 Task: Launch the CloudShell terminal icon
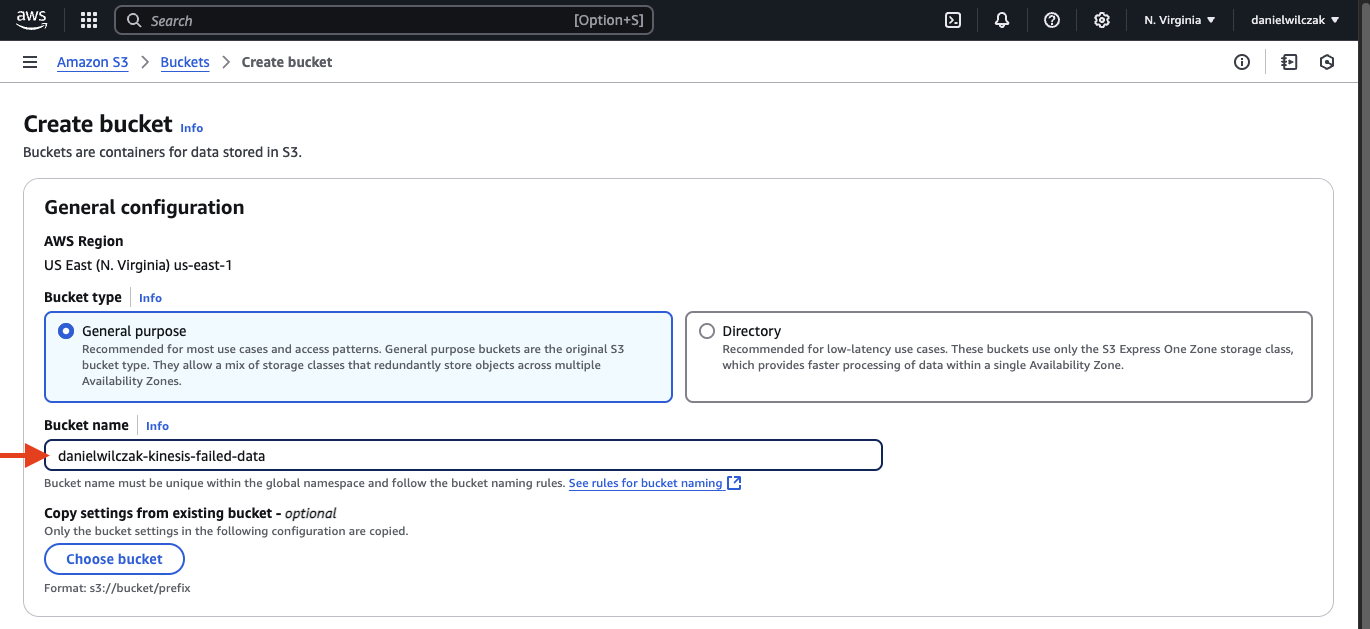(953, 20)
